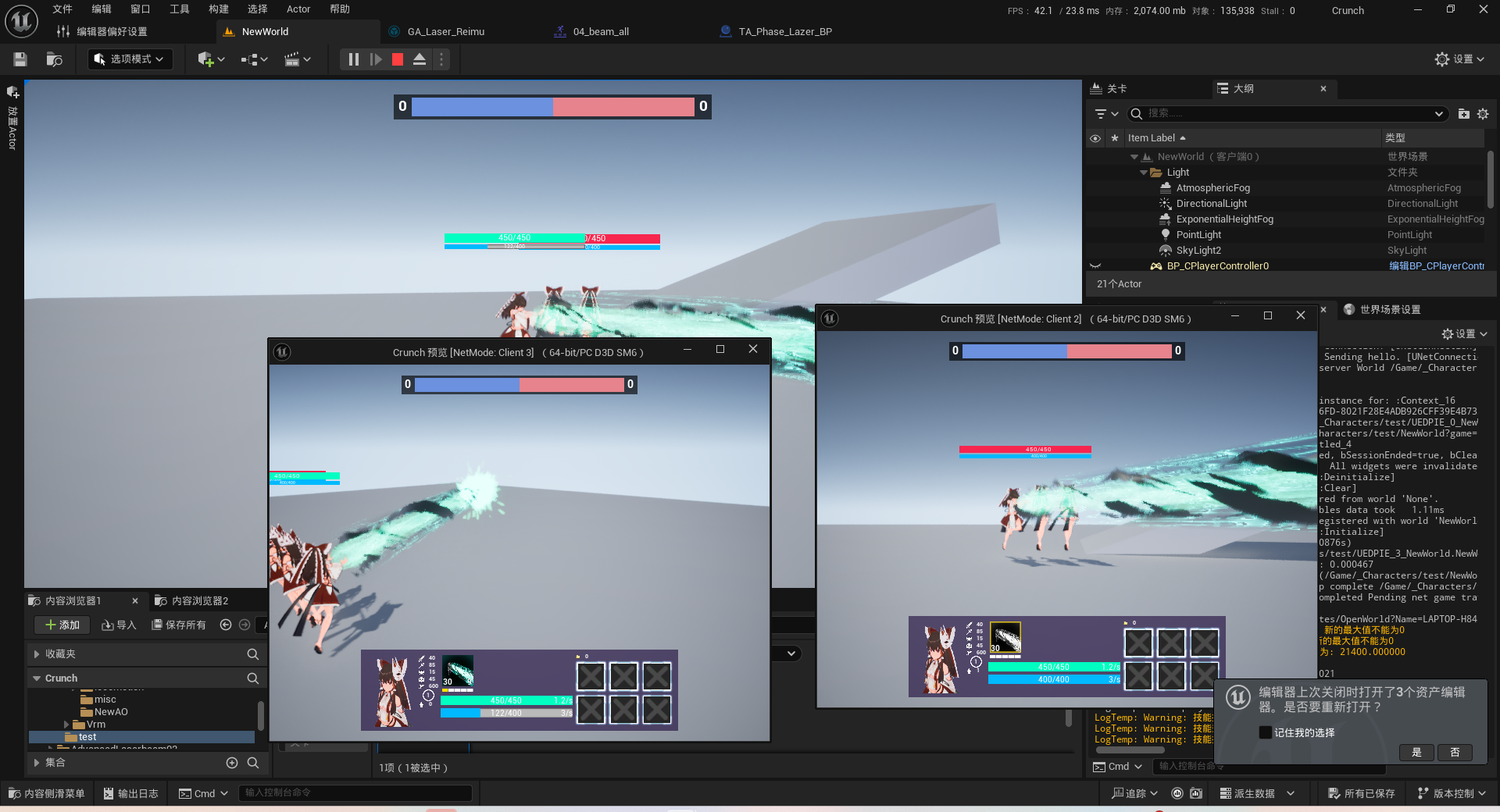Click the 添加 add button in content browser
Viewport: 1500px width, 812px height.
(62, 625)
